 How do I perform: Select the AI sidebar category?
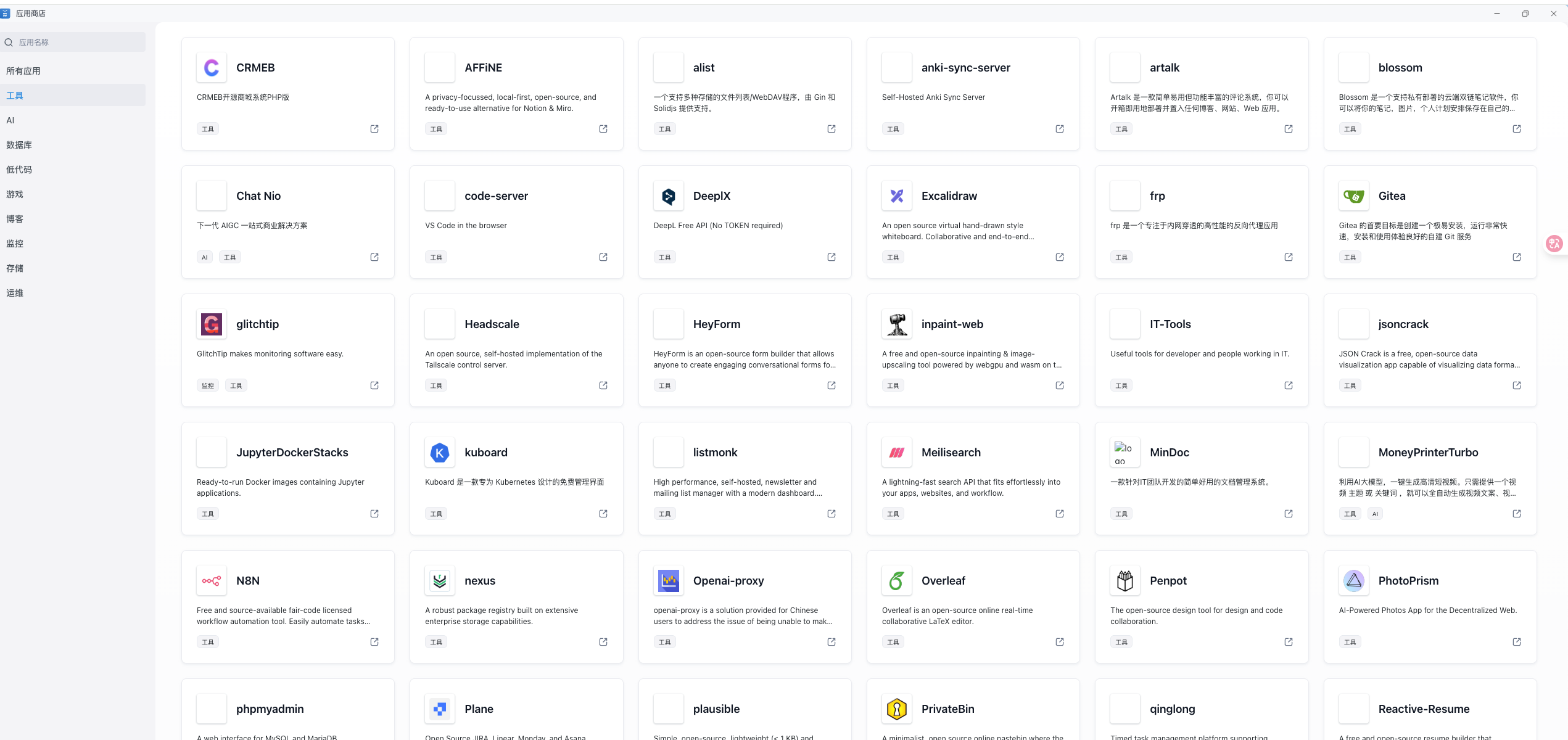click(10, 120)
